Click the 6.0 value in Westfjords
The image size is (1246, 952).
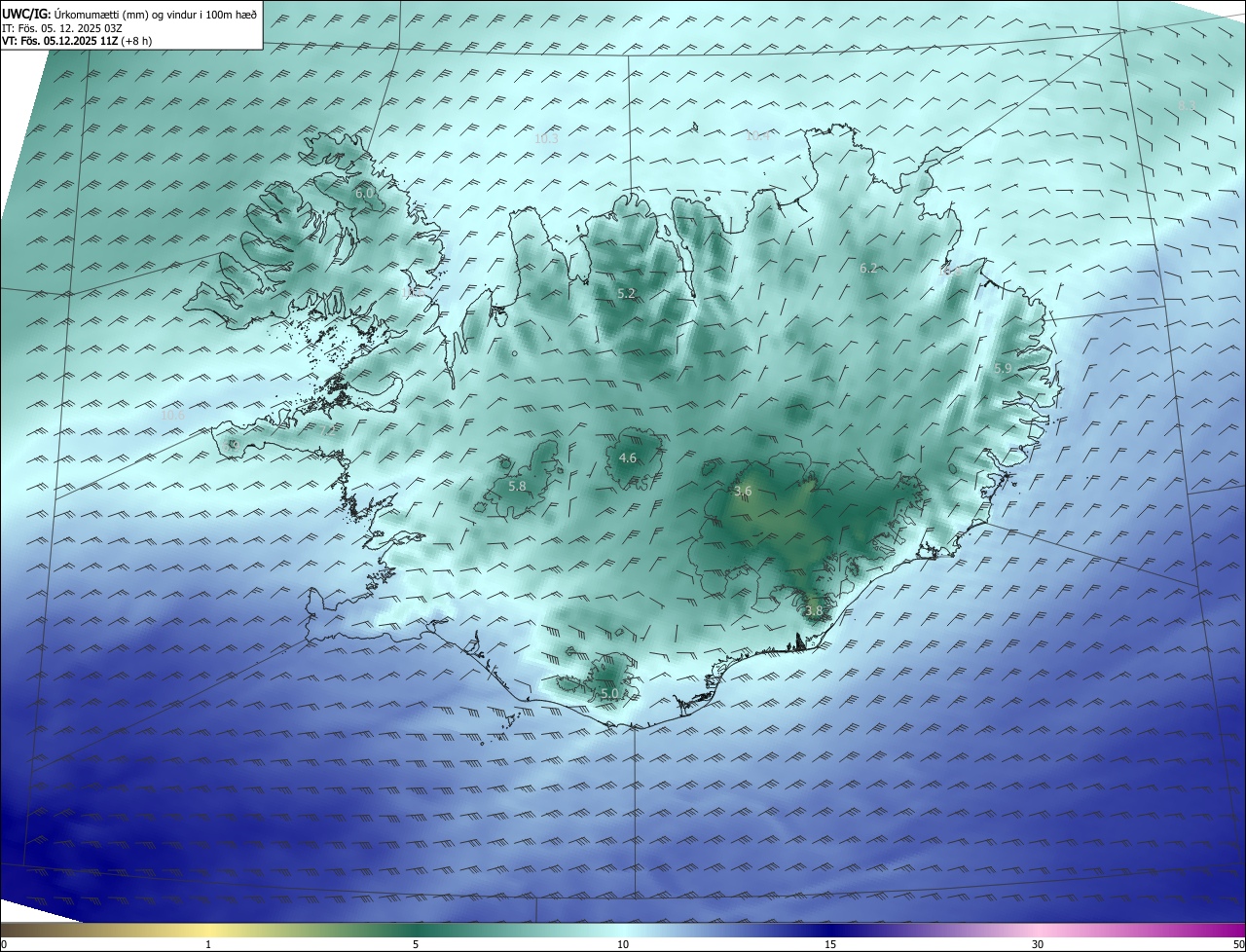[x=364, y=194]
